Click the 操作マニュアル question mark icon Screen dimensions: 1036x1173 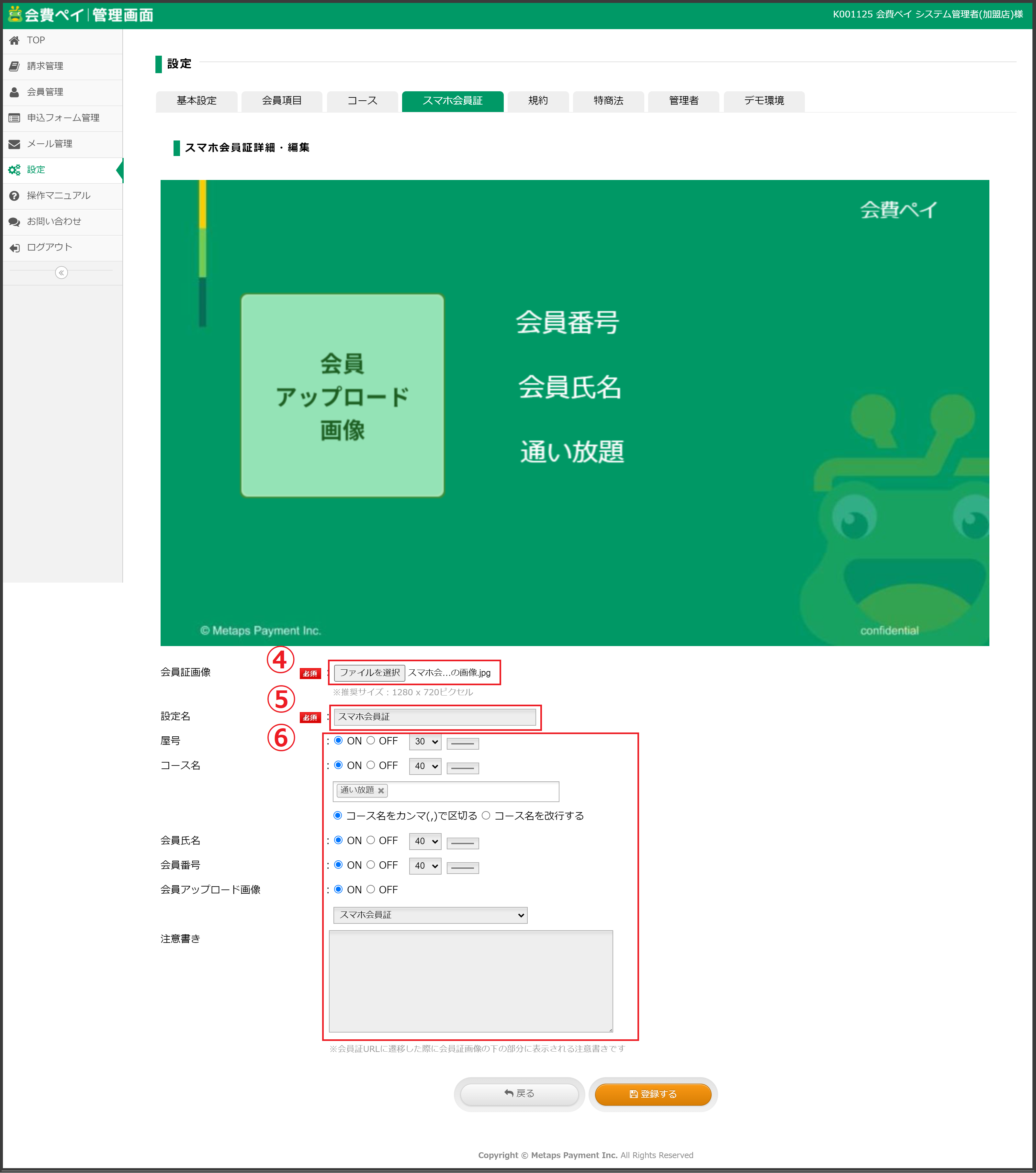pos(14,196)
